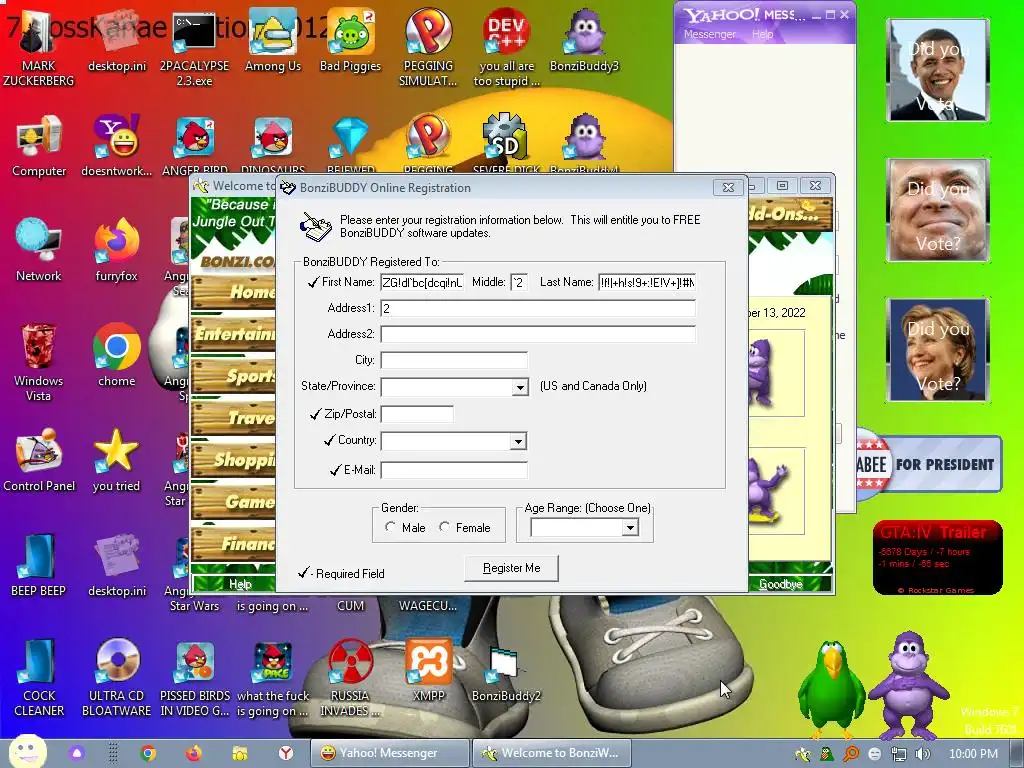The width and height of the screenshot is (1024, 768).
Task: Launch the furryfox browser icon
Action: (117, 251)
